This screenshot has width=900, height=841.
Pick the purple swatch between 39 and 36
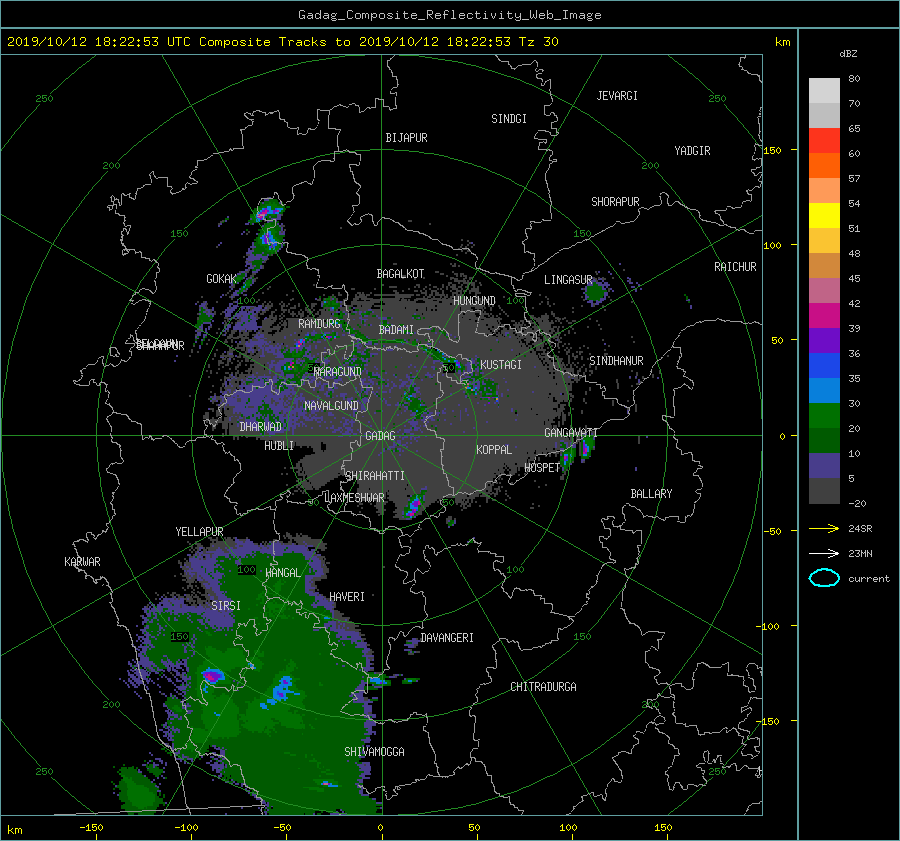click(824, 340)
